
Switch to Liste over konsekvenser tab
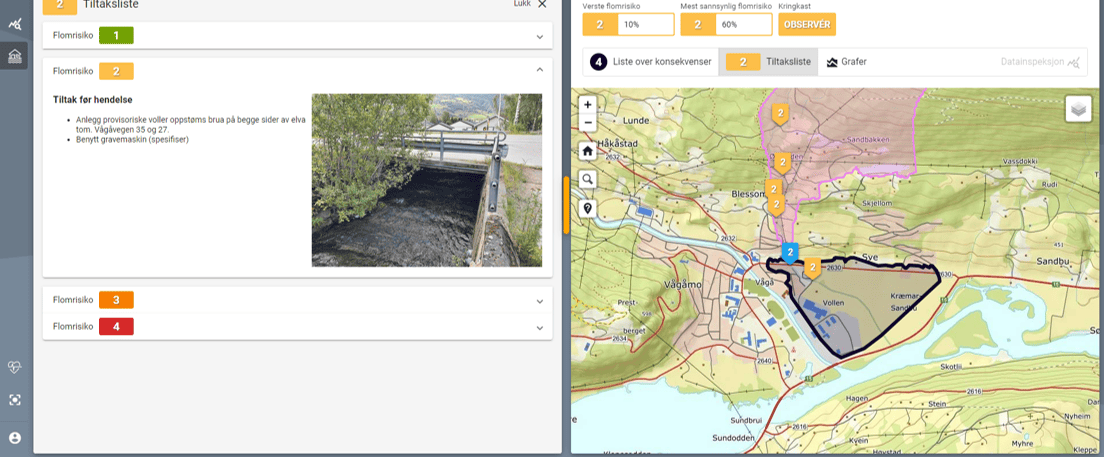click(651, 62)
